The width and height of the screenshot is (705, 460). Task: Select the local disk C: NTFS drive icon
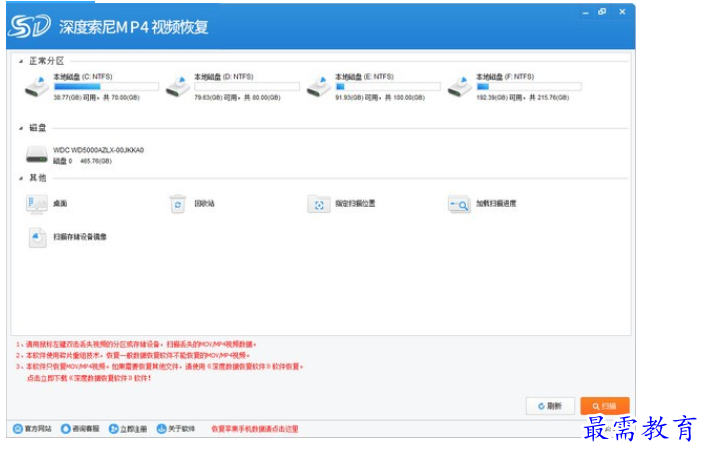37,86
